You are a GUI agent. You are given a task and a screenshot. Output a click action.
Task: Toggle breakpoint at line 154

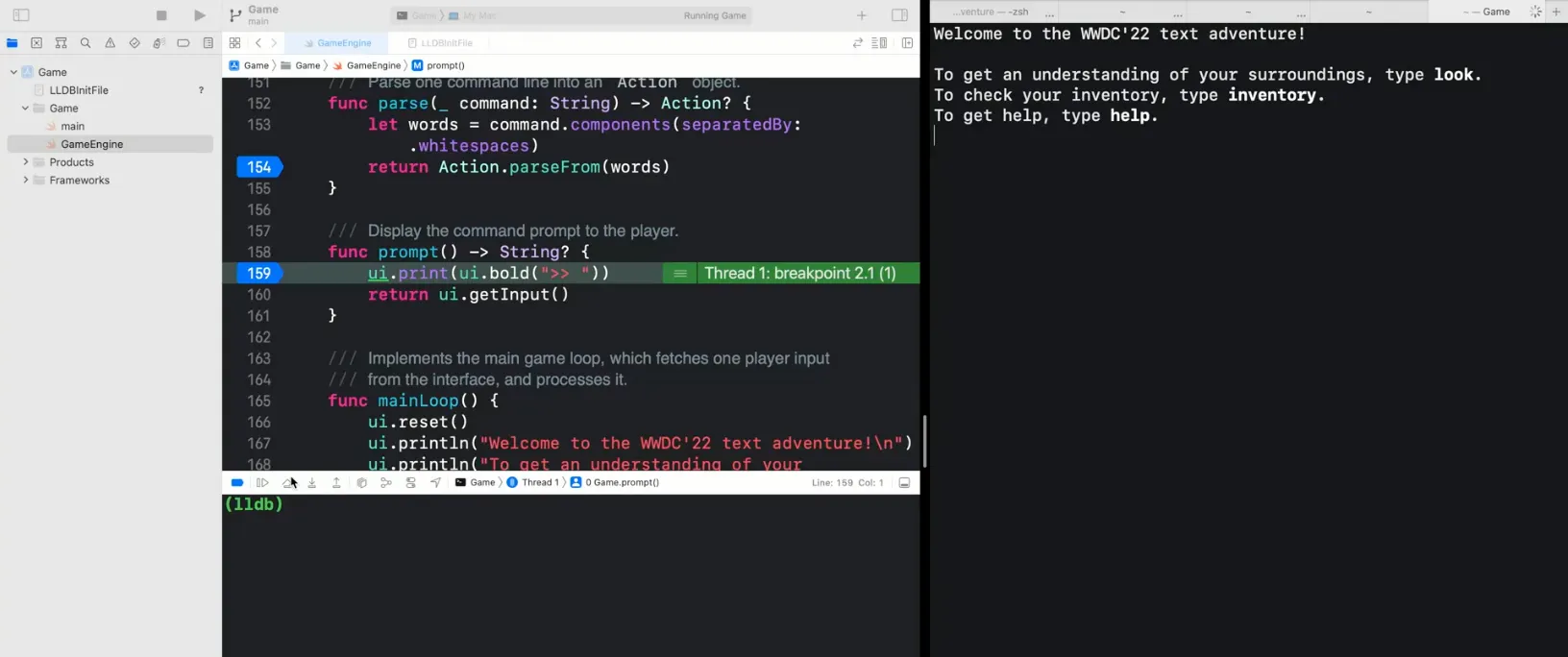click(259, 167)
